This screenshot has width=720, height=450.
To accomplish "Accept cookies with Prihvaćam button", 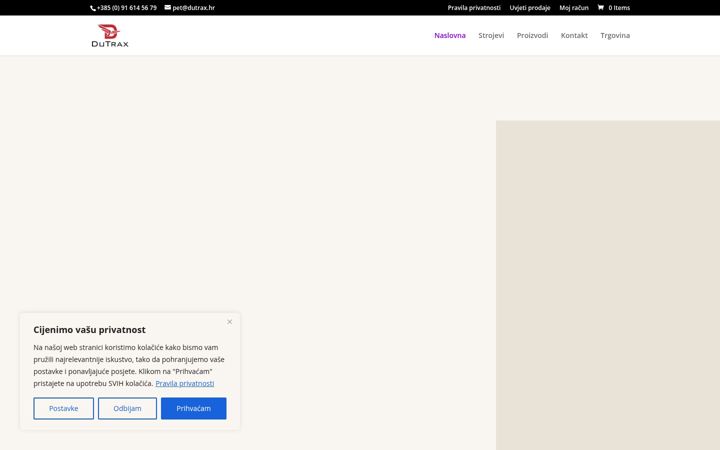I will point(193,408).
